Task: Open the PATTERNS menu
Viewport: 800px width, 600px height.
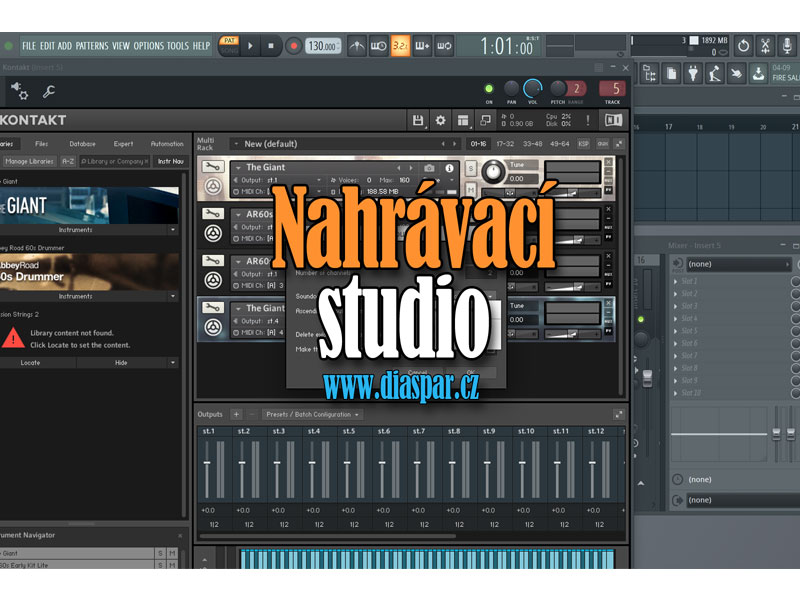Action: (x=91, y=46)
